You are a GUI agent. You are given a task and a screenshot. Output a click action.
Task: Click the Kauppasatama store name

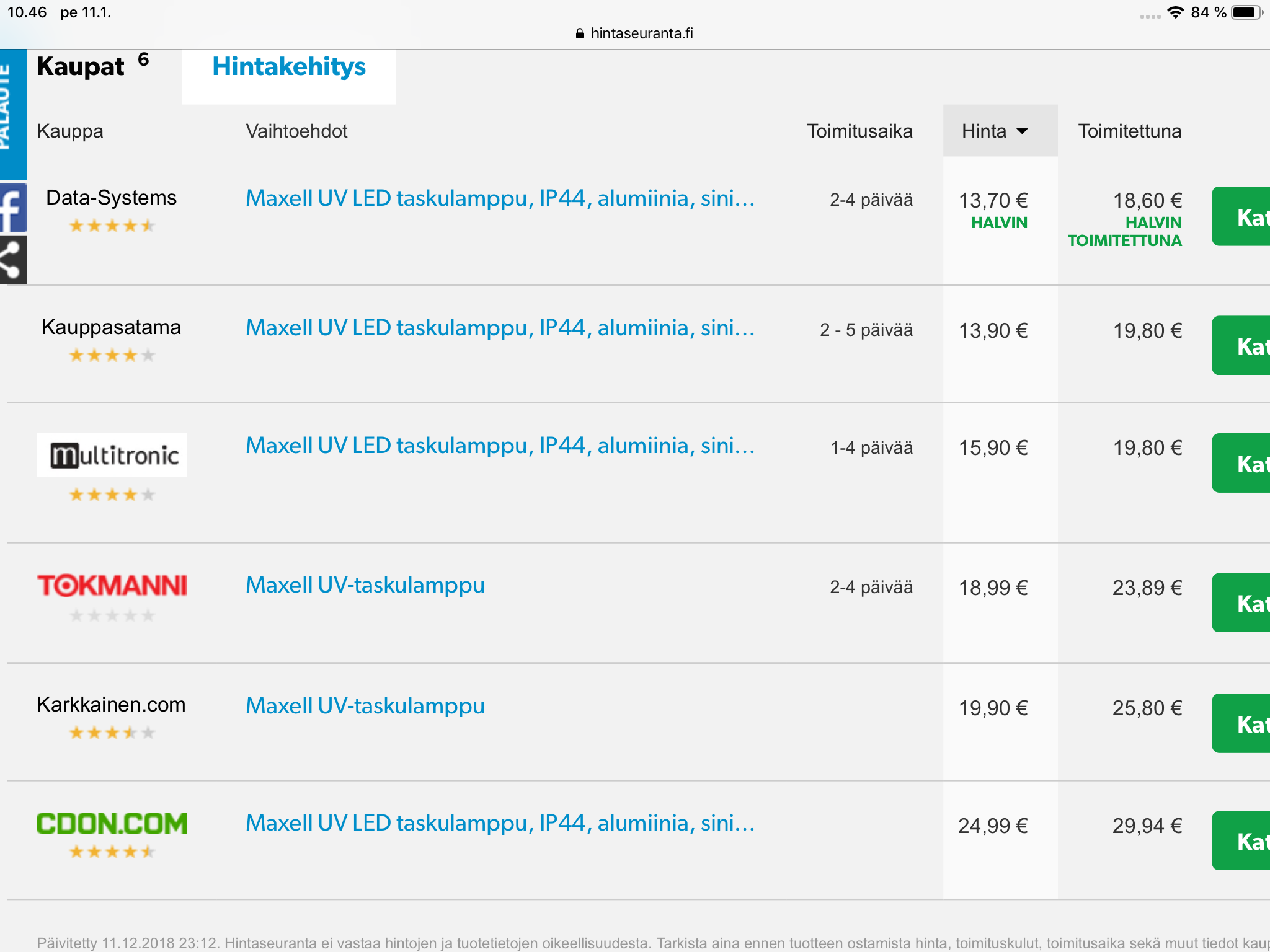pyautogui.click(x=112, y=327)
